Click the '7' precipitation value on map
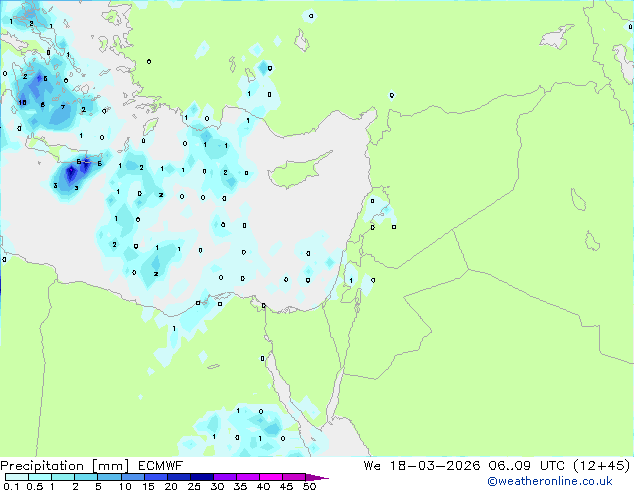The height and width of the screenshot is (490, 634). (x=63, y=107)
